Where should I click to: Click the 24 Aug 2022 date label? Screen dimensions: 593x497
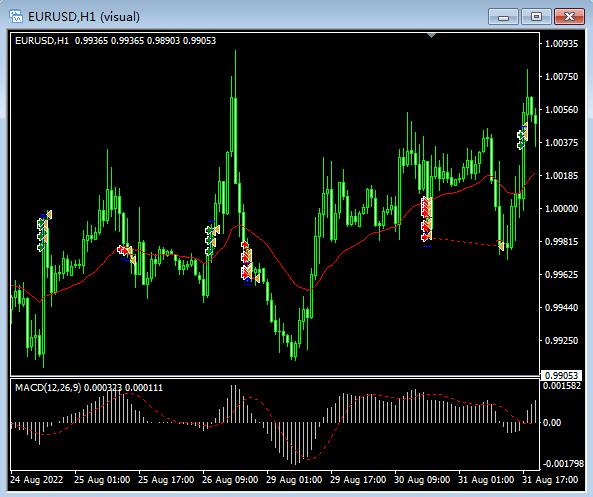(37, 480)
